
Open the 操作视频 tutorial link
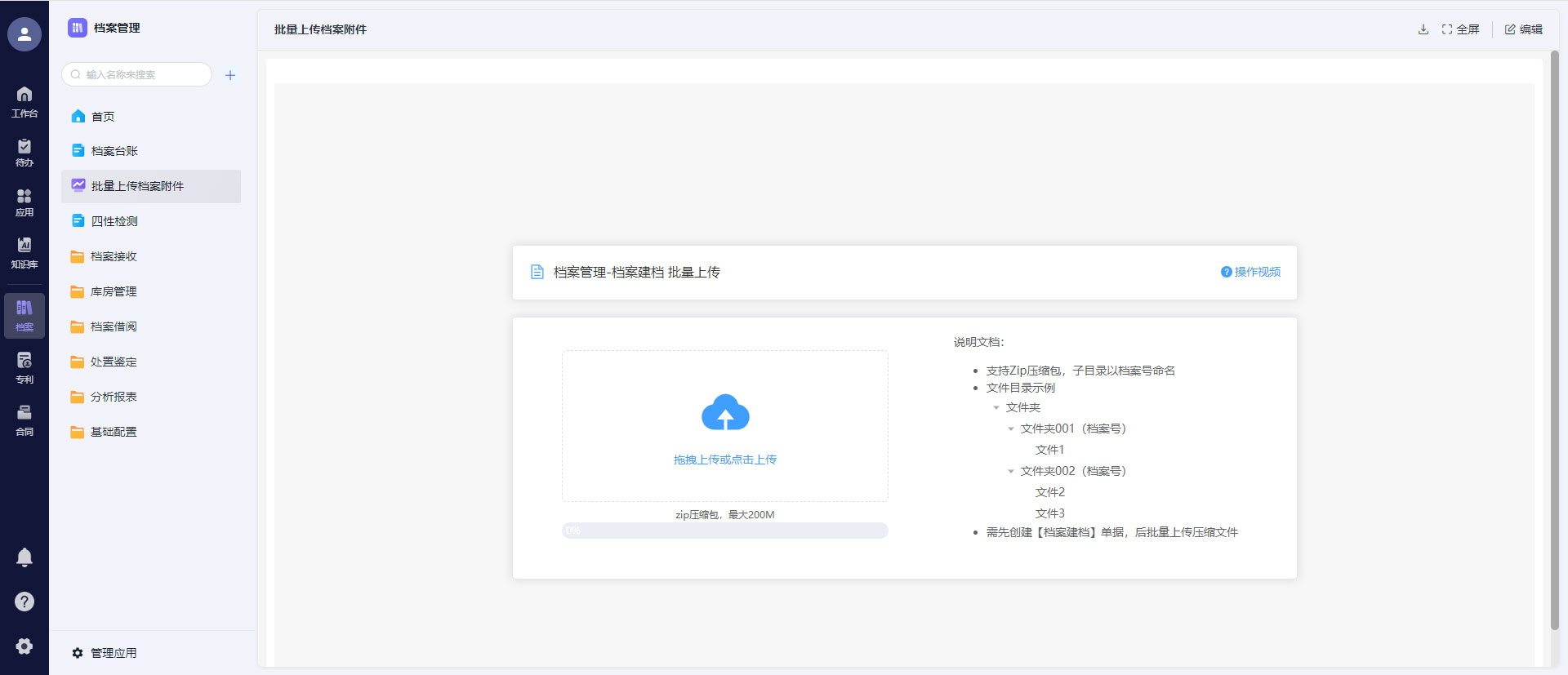(x=1251, y=272)
